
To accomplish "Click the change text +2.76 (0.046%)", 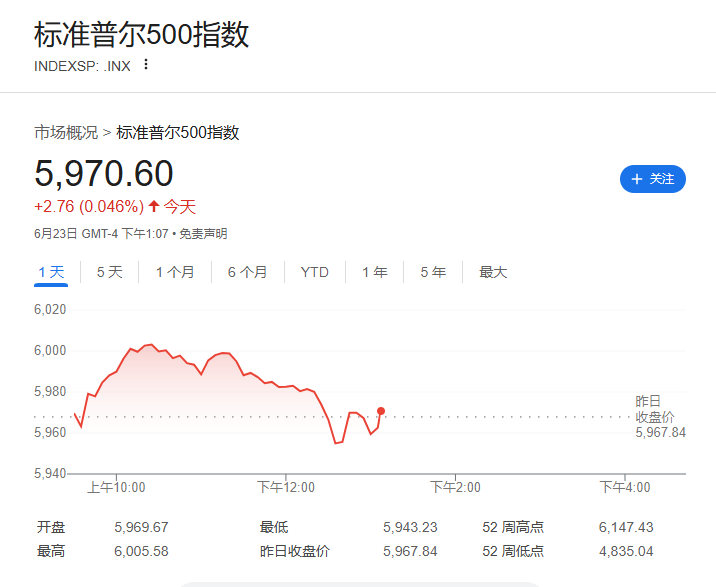I will coord(89,206).
